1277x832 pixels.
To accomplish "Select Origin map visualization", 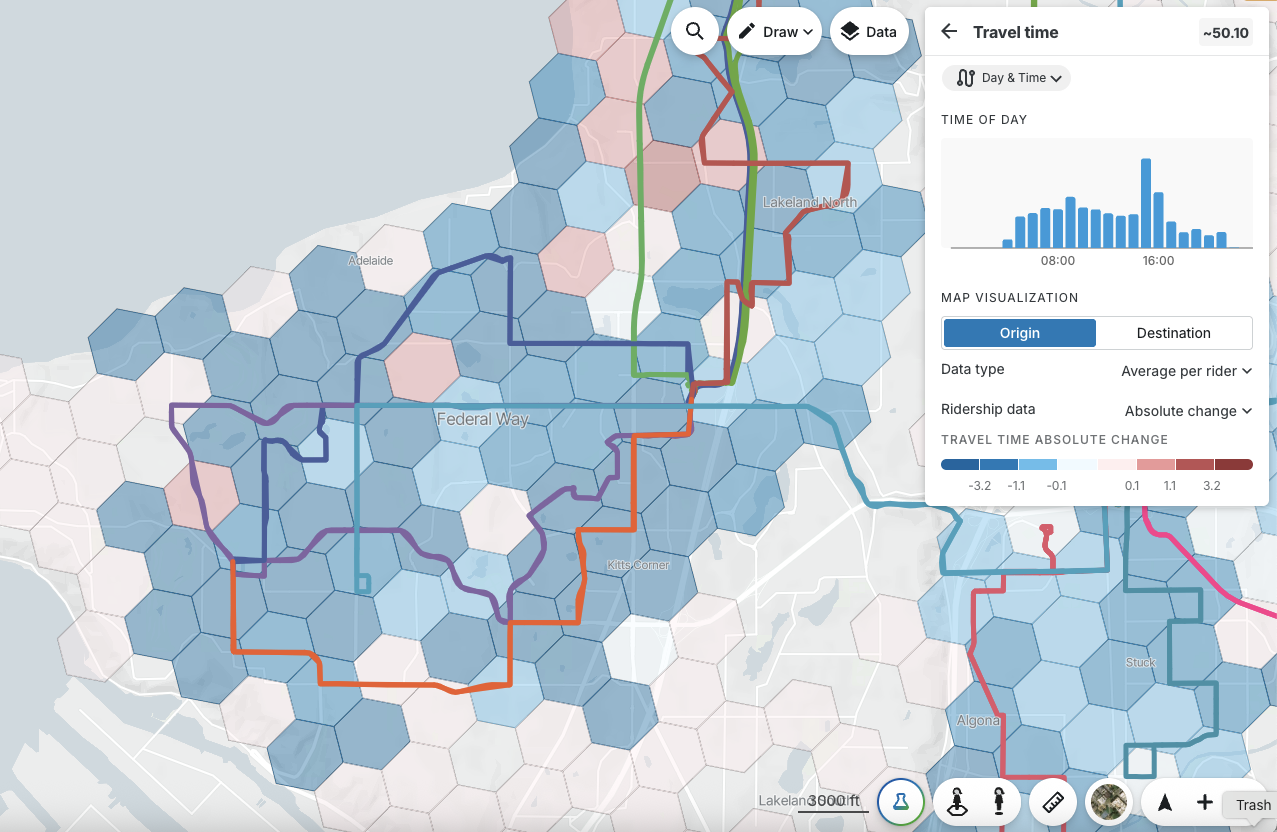I will [x=1019, y=333].
